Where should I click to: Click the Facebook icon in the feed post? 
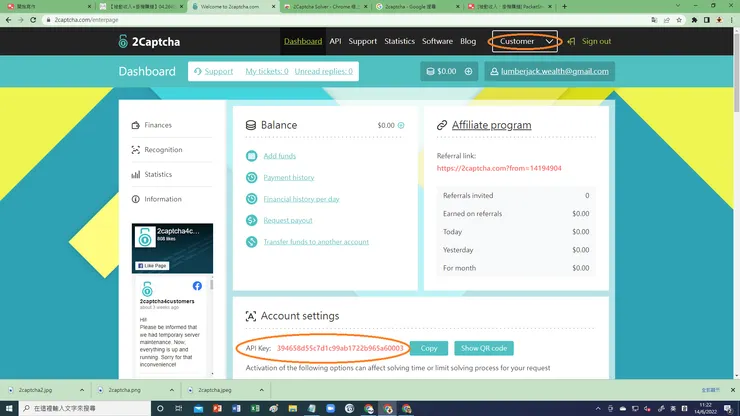click(x=197, y=286)
